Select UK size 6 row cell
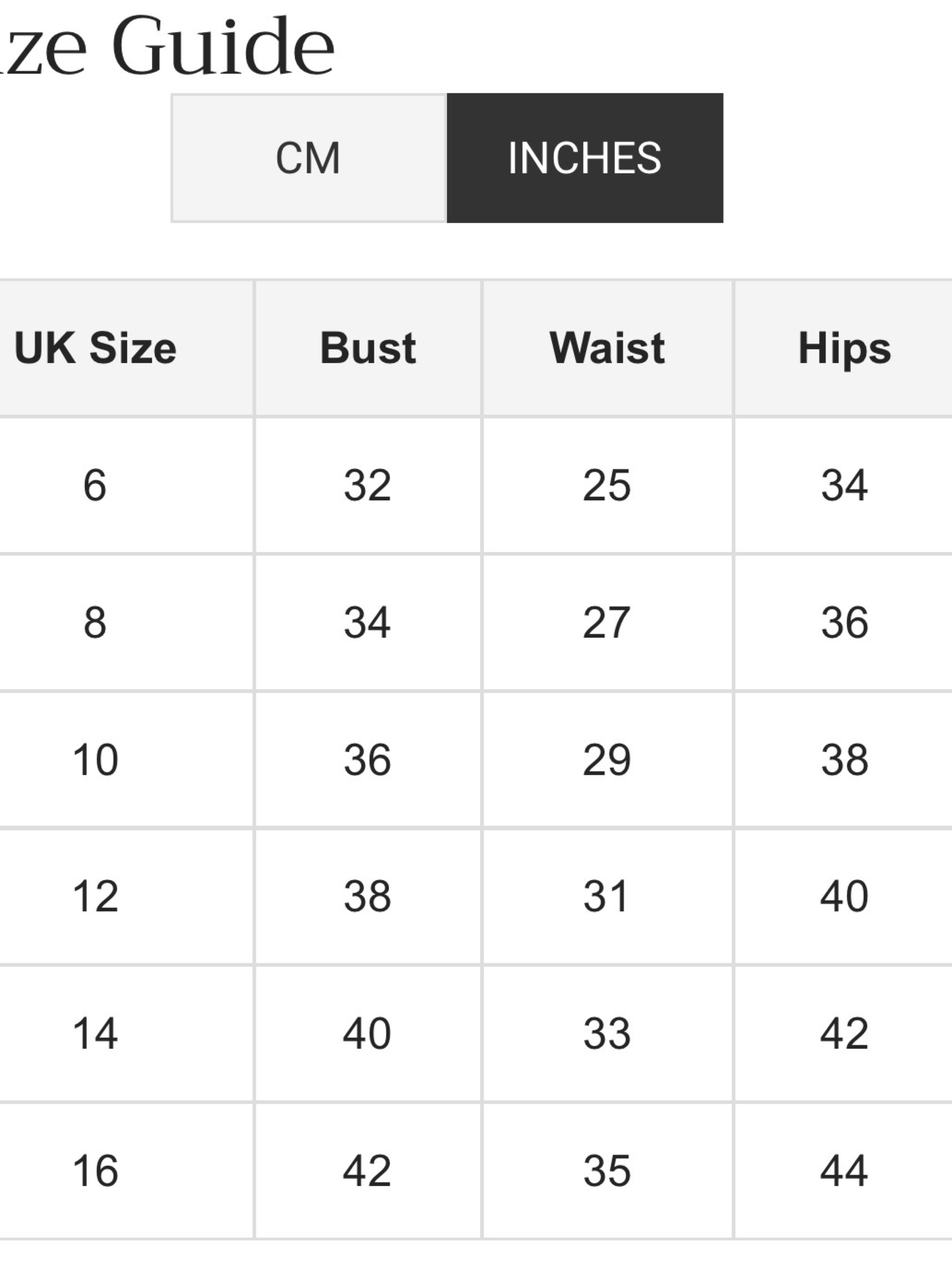Screen dimensions: 952x1273 tap(95, 485)
